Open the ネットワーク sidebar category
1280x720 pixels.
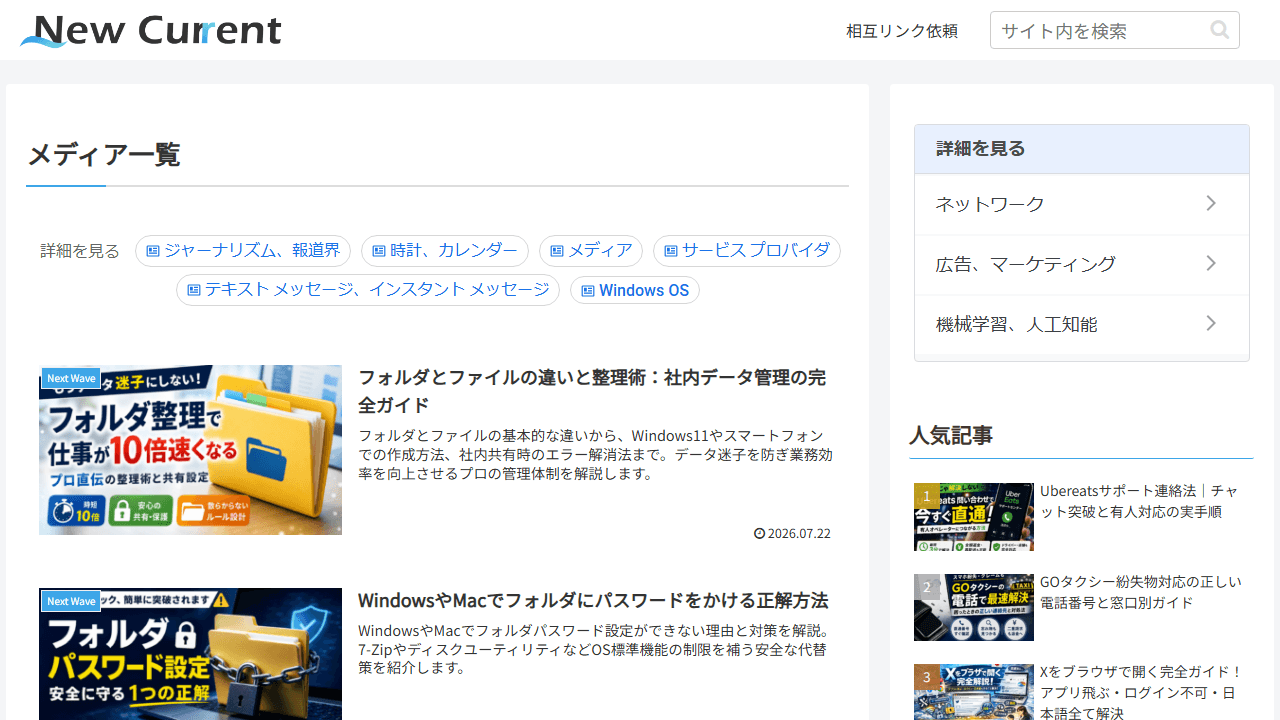[1082, 204]
